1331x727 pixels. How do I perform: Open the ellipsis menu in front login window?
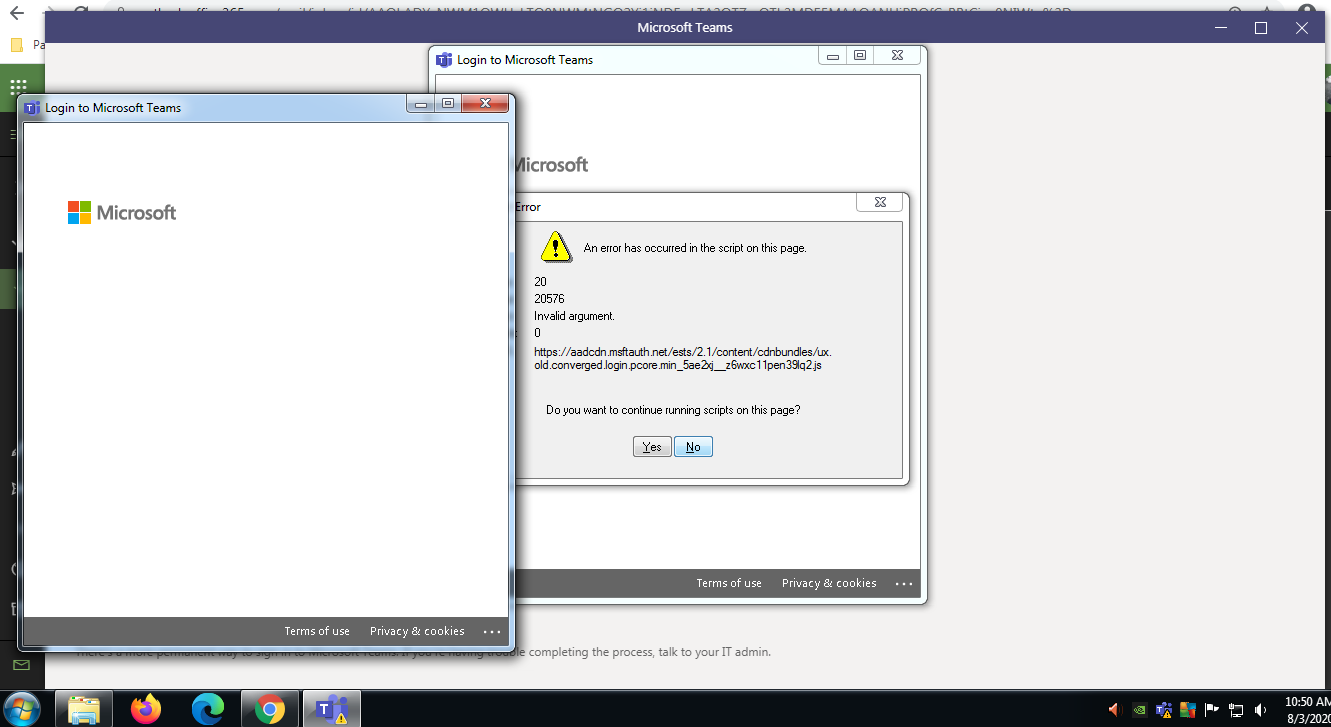[491, 631]
